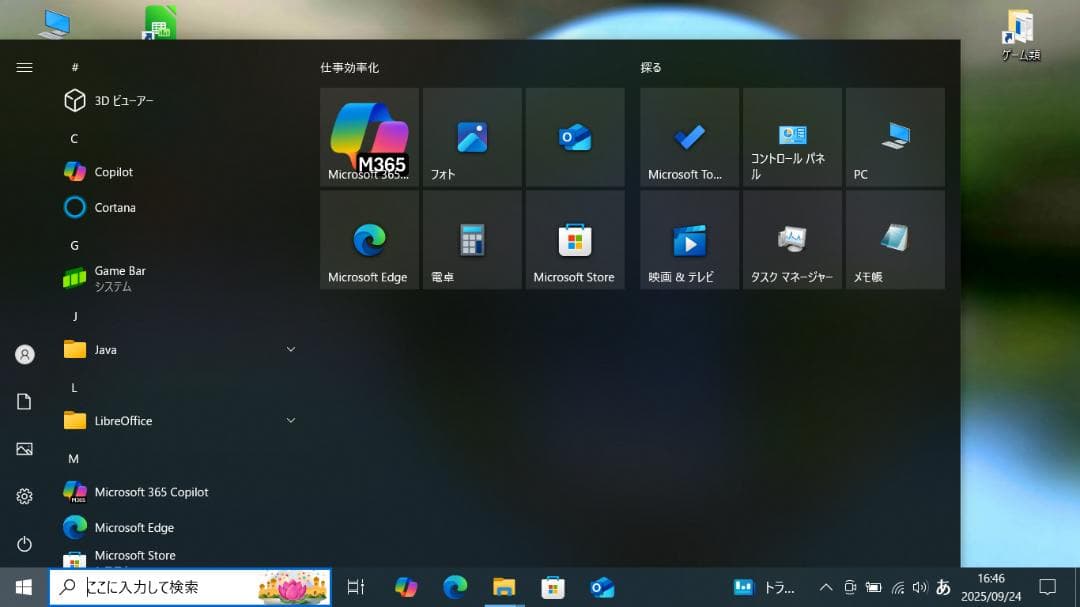This screenshot has height=607, width=1080.
Task: Click the Meet Now tray icon
Action: [x=850, y=588]
